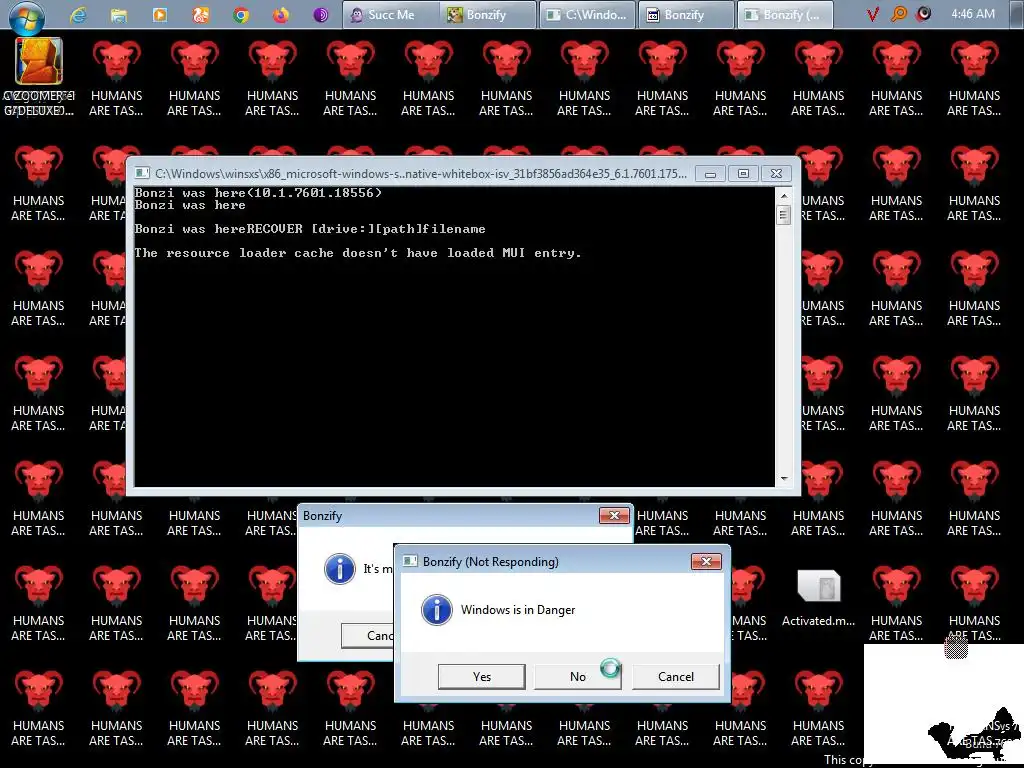Close the rear Bonzify dialog
Viewport: 1024px width, 768px height.
pyautogui.click(x=615, y=516)
